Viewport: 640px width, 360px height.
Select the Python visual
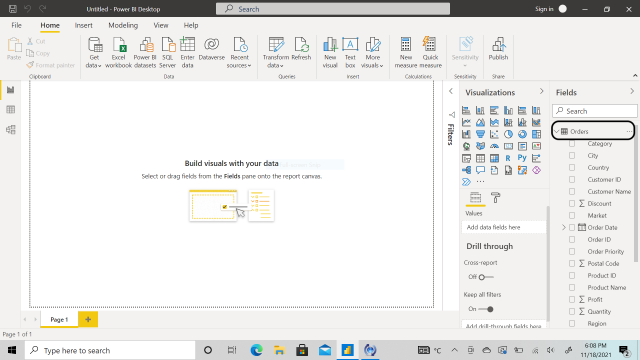click(x=522, y=158)
